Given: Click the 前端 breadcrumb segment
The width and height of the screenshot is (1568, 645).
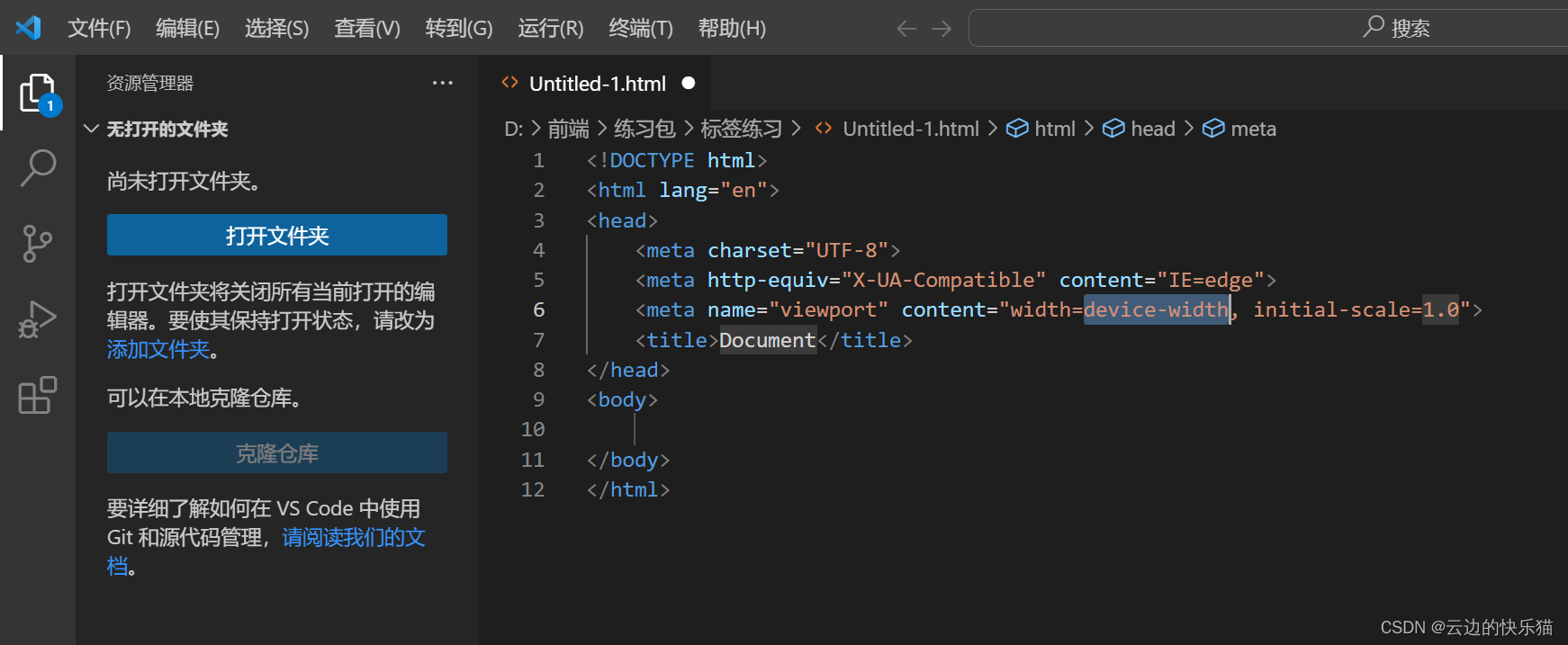Looking at the screenshot, I should point(568,129).
